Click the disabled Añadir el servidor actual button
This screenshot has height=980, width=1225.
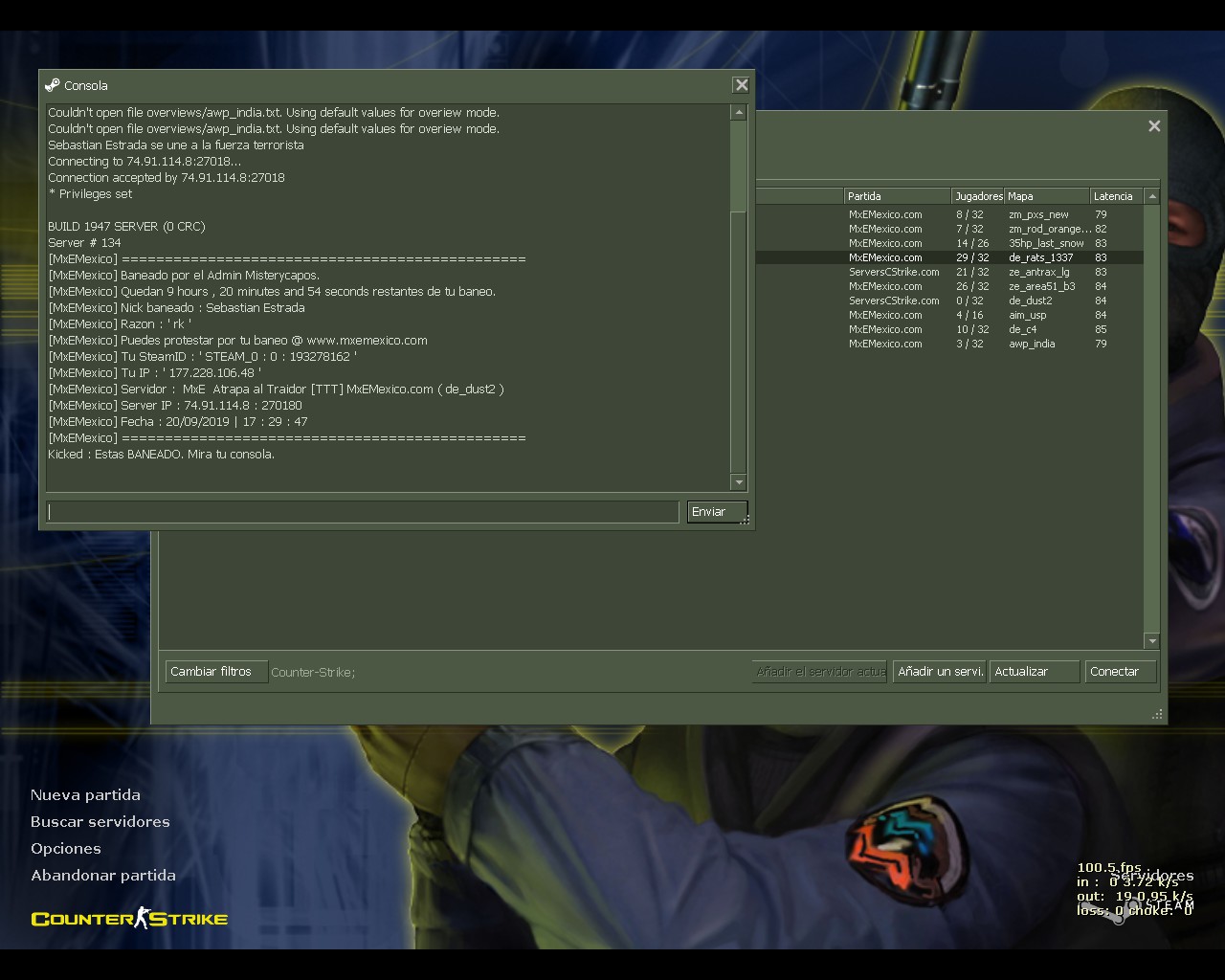[820, 672]
